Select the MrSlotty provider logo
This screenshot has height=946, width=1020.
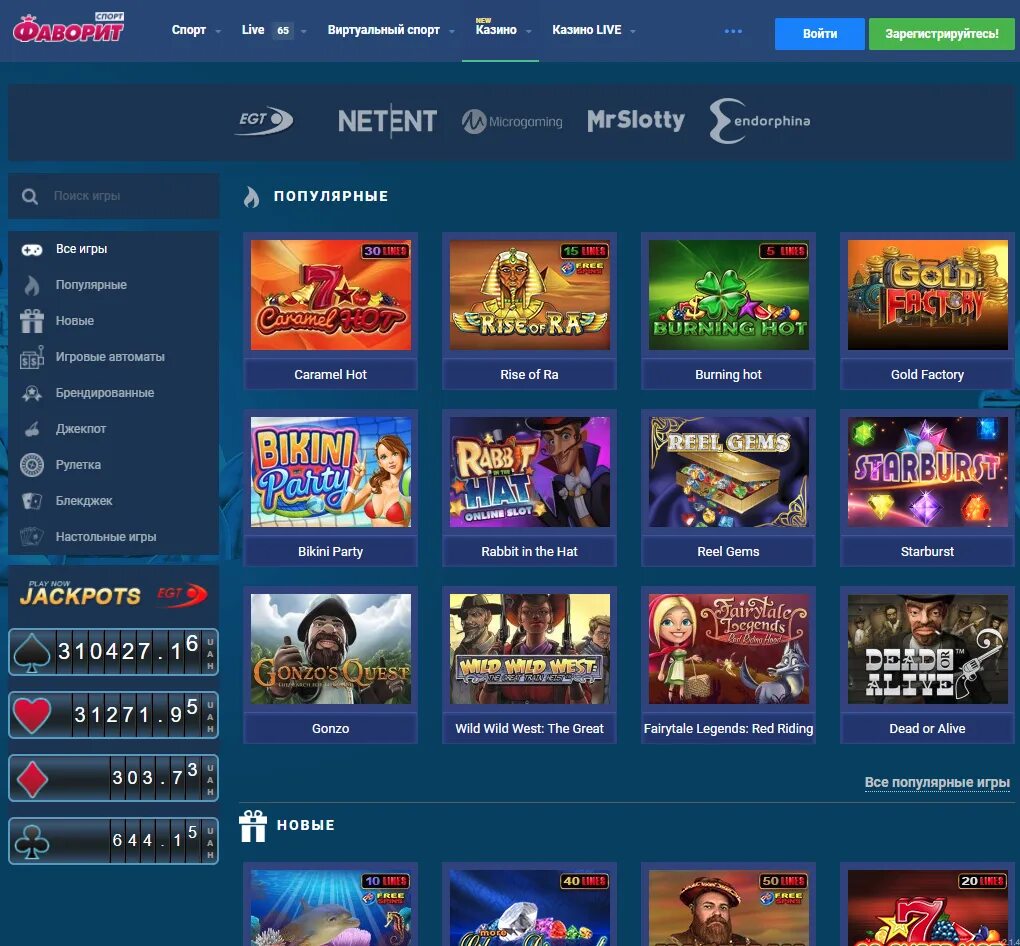[x=636, y=120]
